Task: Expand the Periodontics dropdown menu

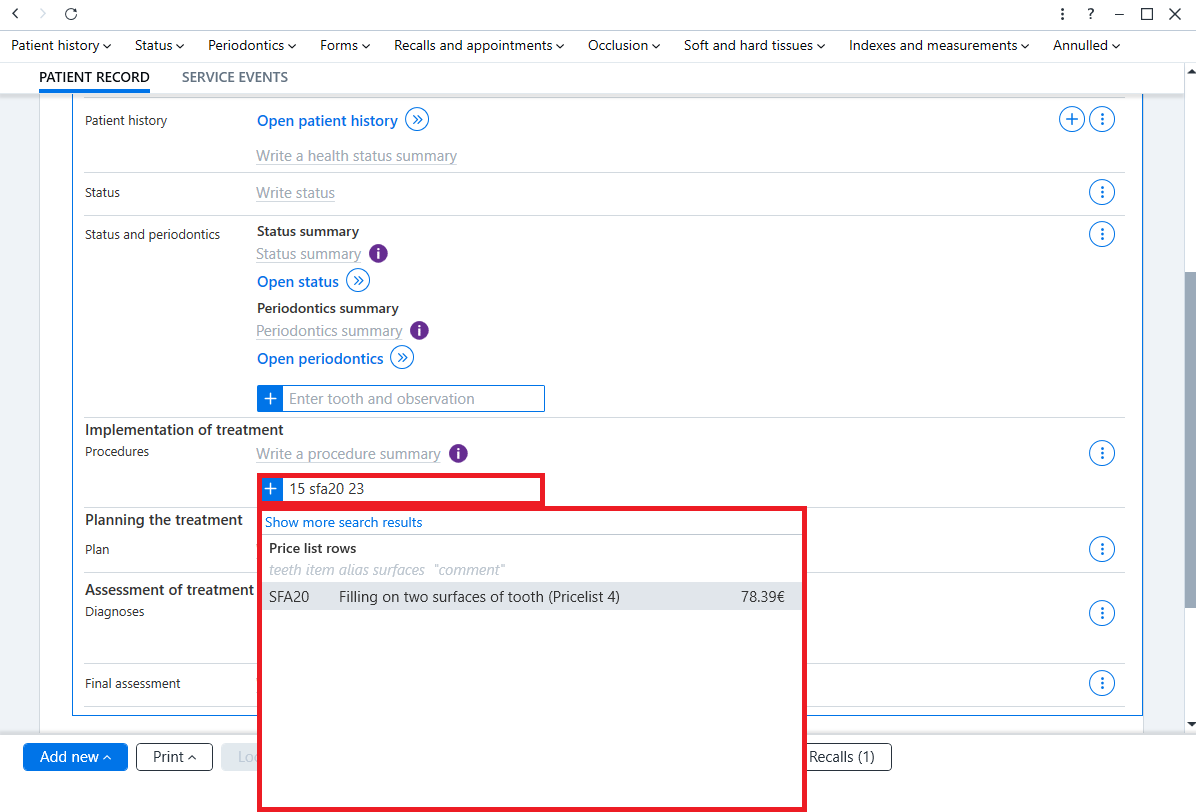Action: click(252, 46)
